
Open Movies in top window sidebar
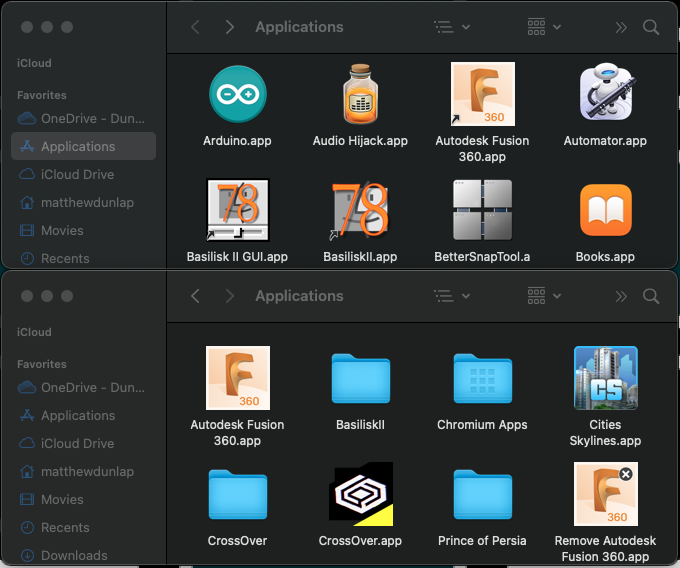[x=83, y=230]
